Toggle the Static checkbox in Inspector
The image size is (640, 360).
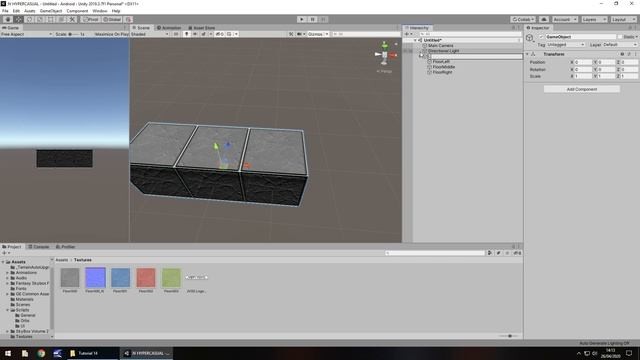click(x=620, y=37)
